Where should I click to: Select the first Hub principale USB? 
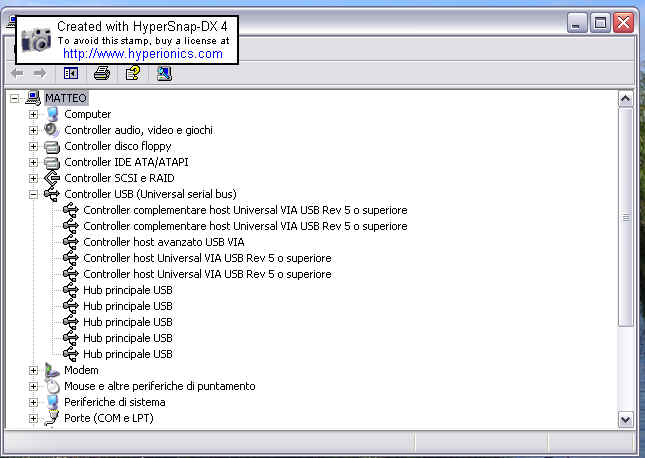pyautogui.click(x=128, y=290)
